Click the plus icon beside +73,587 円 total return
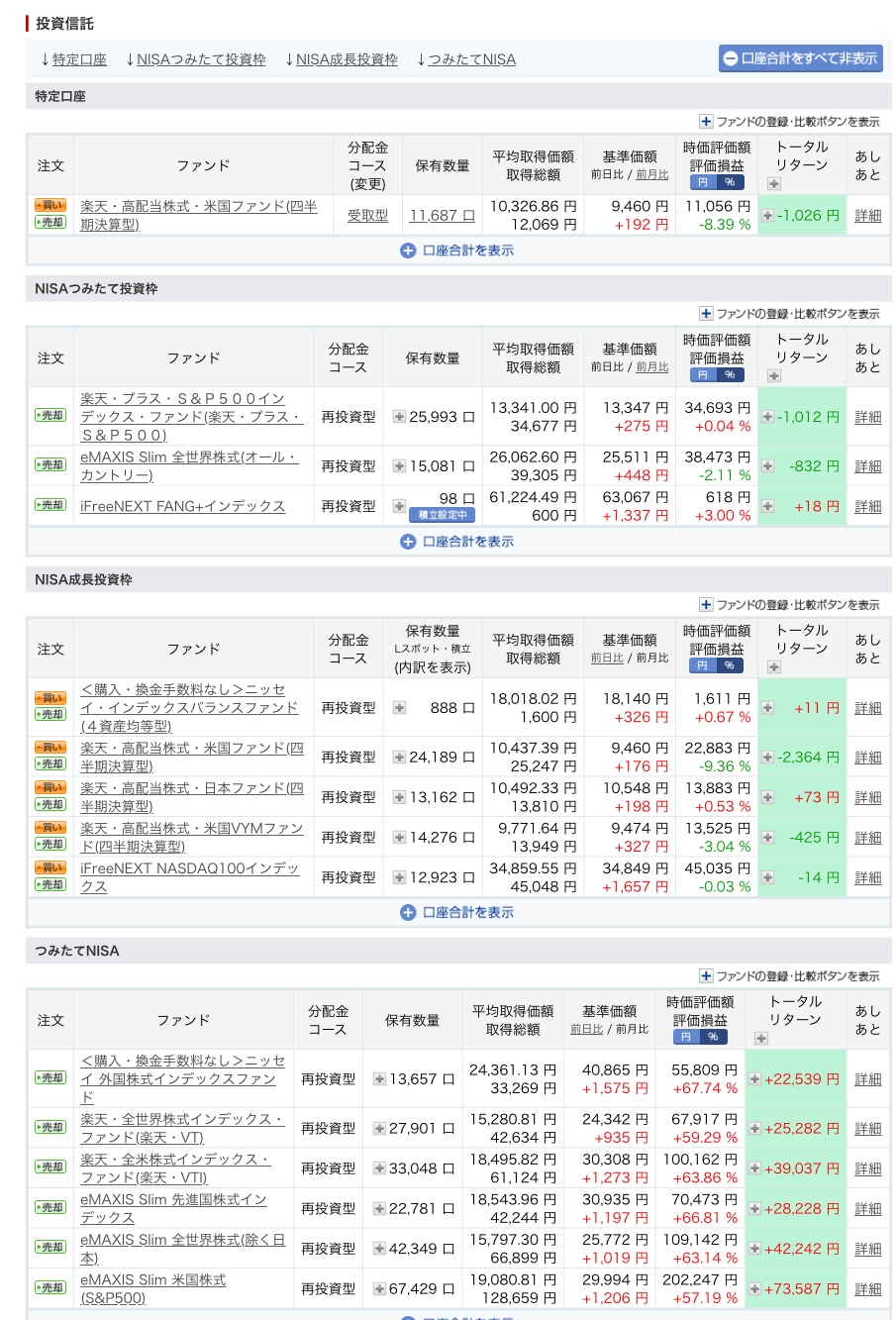This screenshot has height=1320, width=896. point(754,1289)
